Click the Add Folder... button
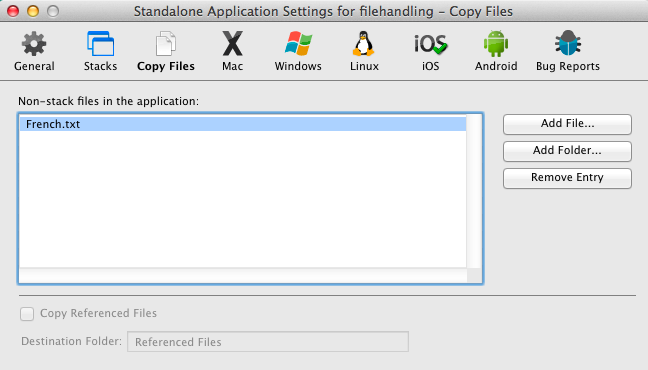The width and height of the screenshot is (648, 370). tap(567, 151)
